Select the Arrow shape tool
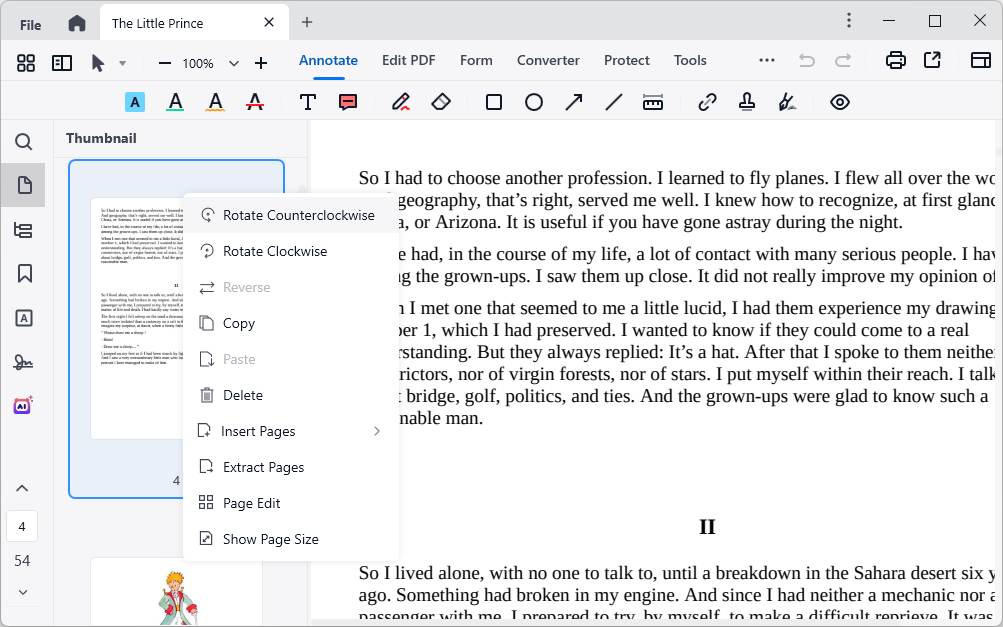 [573, 101]
